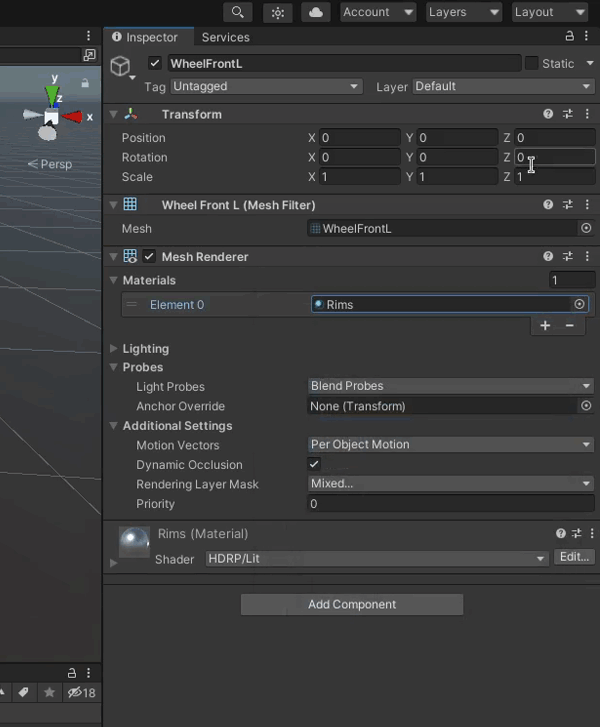
Task: Collapse the Transform component
Action: (x=114, y=114)
